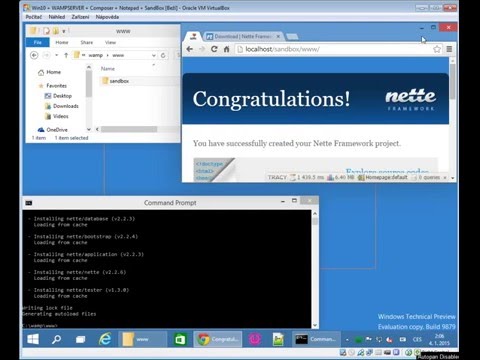The image size is (480, 360).
Task: Click the Explorer horizontal scrollbar
Action: pyautogui.click(x=129, y=129)
